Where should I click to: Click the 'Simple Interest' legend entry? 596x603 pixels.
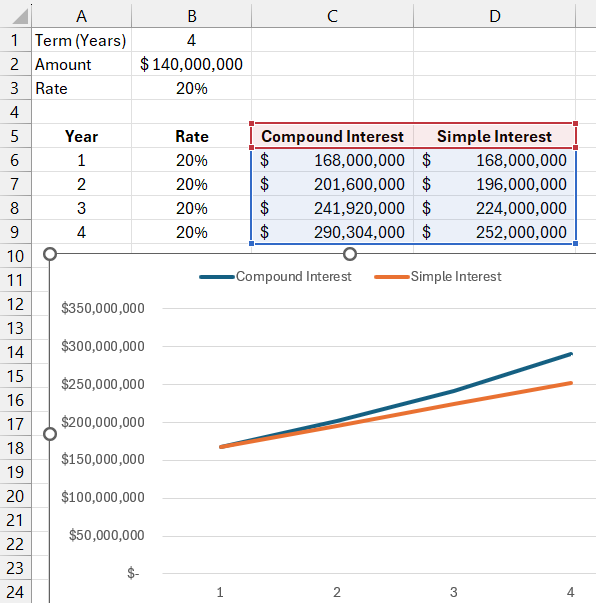click(438, 277)
